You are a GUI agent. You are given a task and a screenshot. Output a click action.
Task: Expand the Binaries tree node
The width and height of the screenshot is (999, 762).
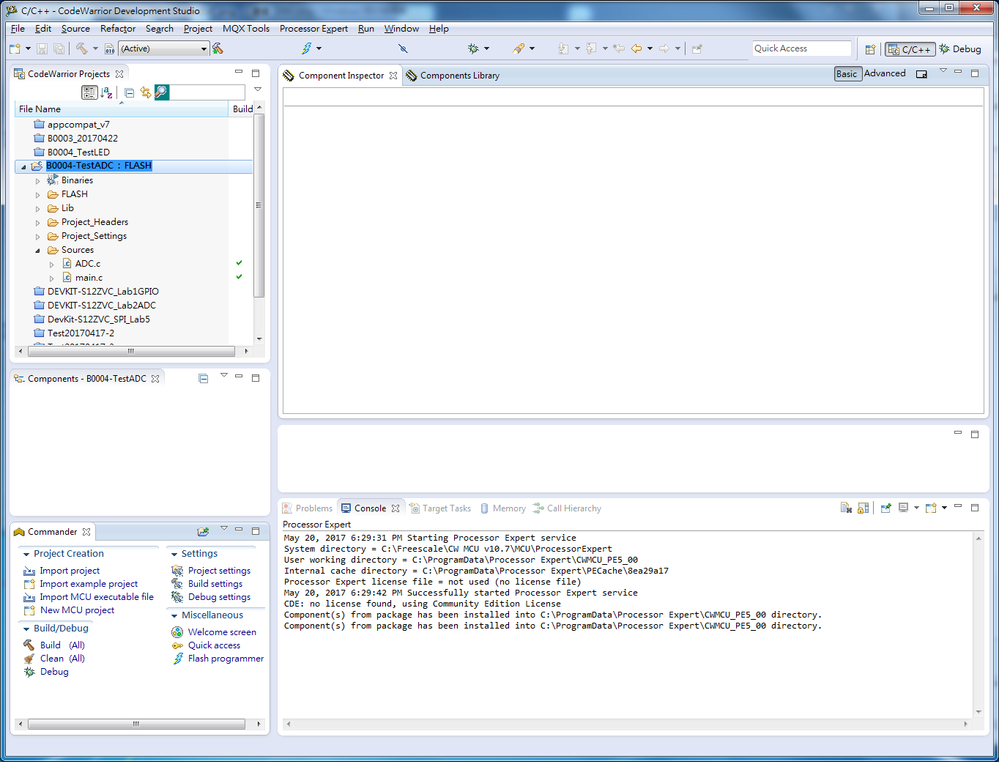point(38,181)
